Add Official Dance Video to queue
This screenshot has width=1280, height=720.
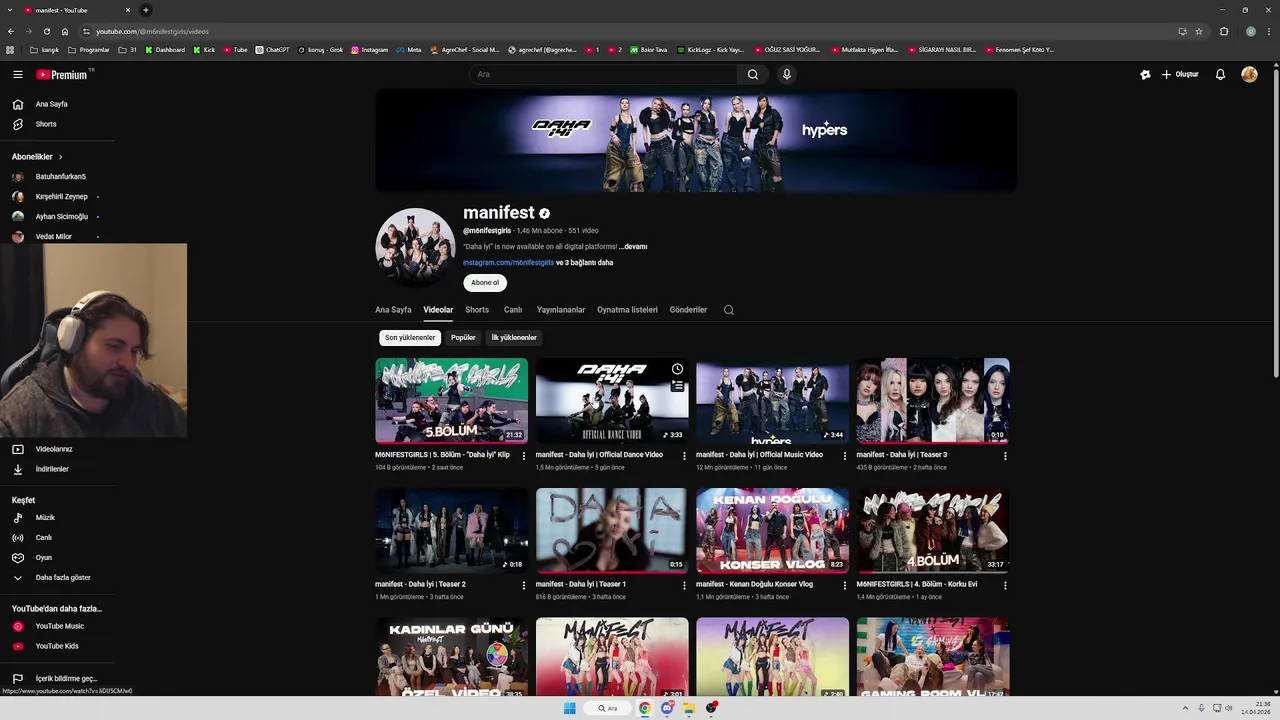[x=677, y=385]
